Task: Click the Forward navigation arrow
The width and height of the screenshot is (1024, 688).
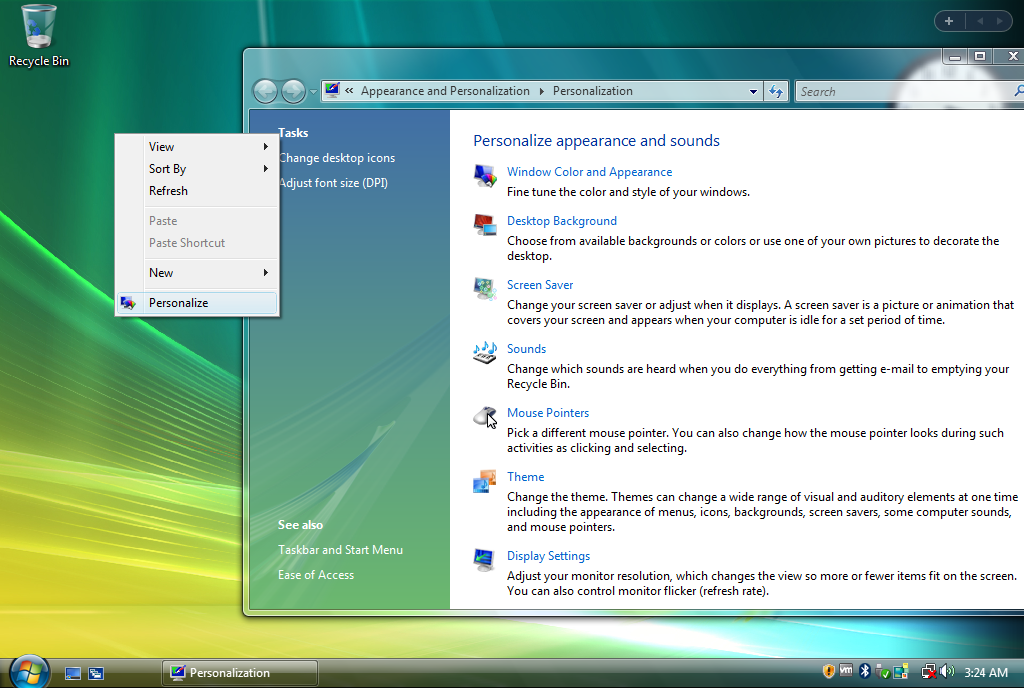Action: 293,91
